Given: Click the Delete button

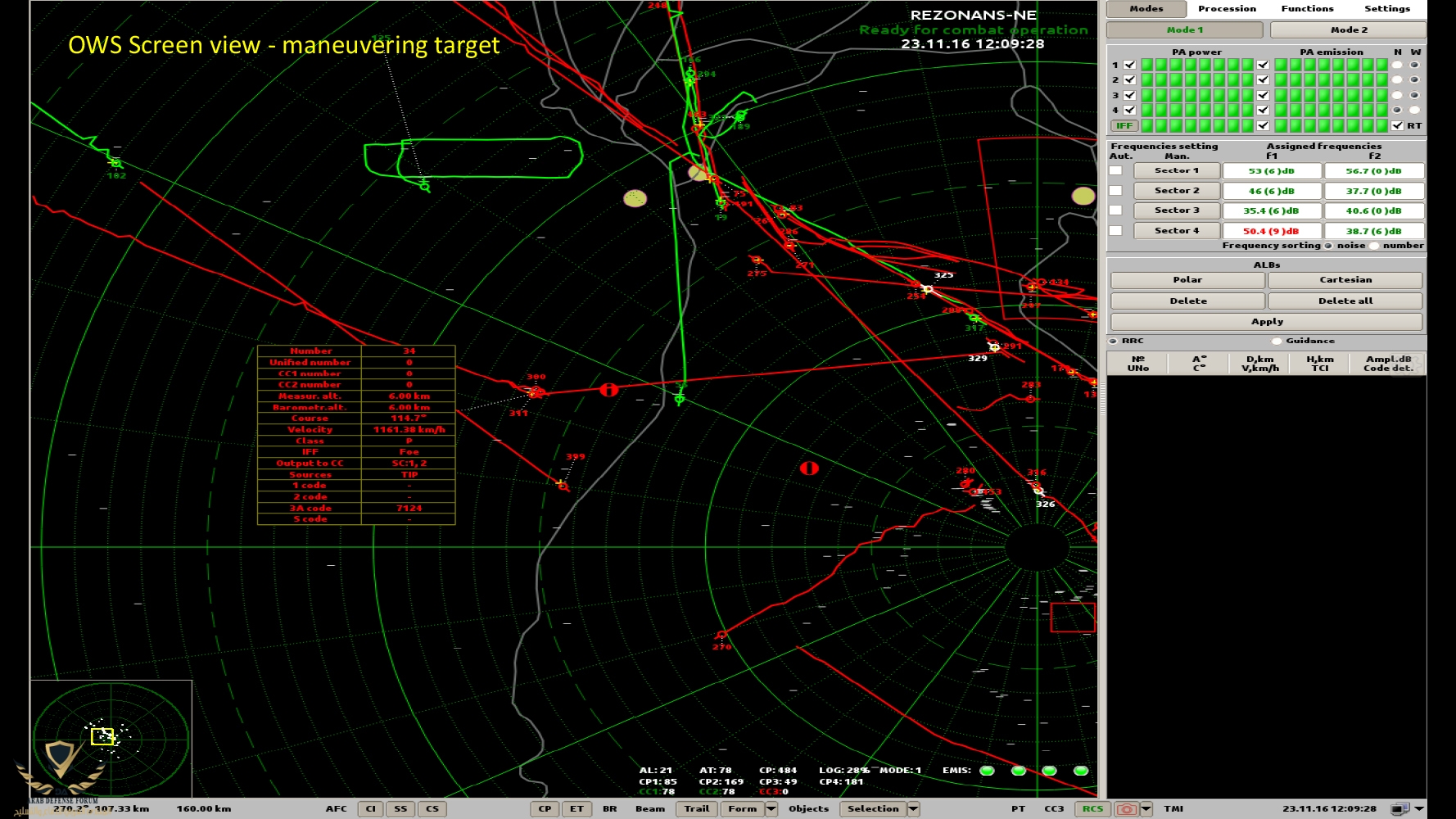Looking at the screenshot, I should [1187, 301].
